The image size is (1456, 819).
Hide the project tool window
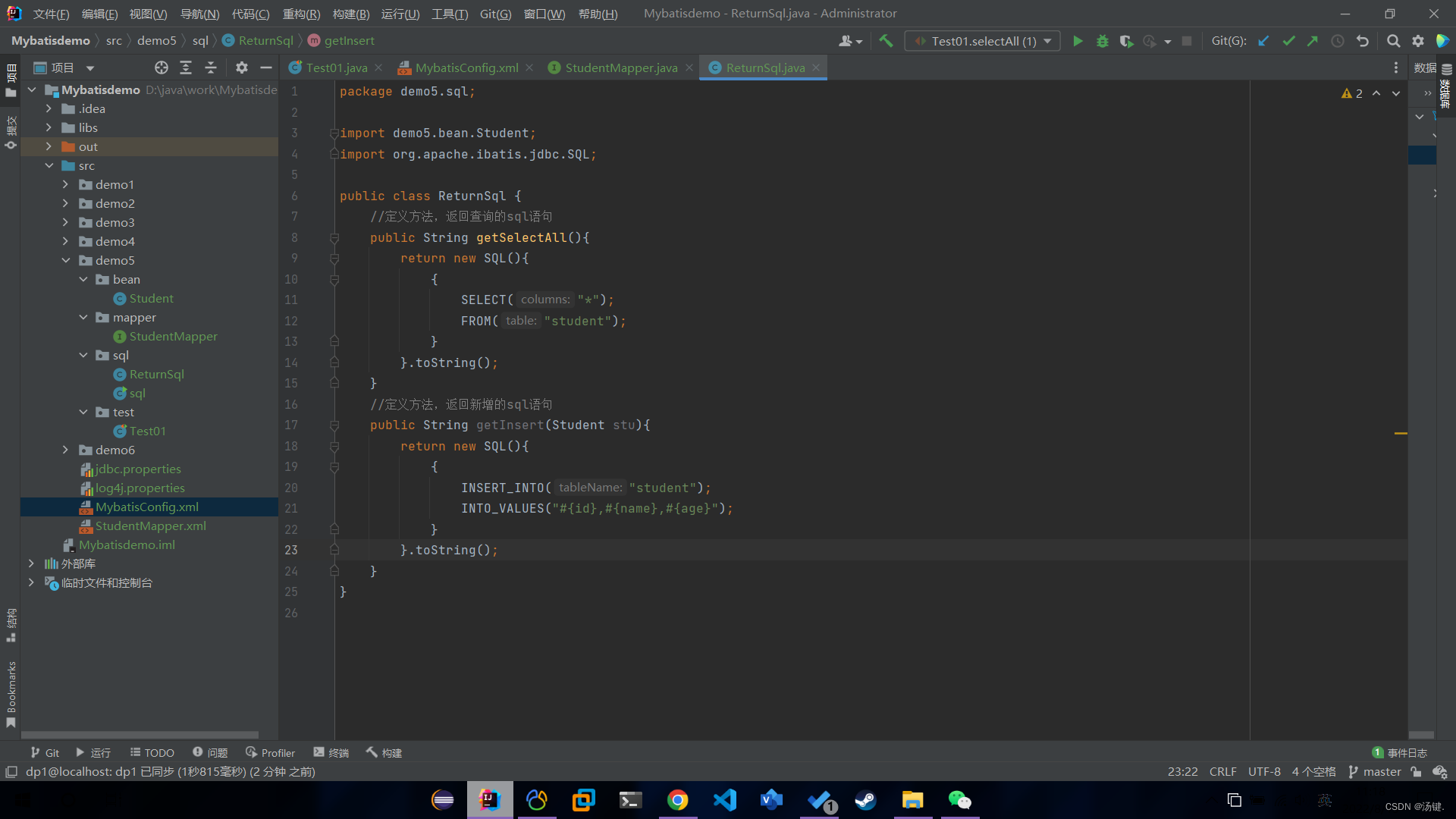(266, 67)
